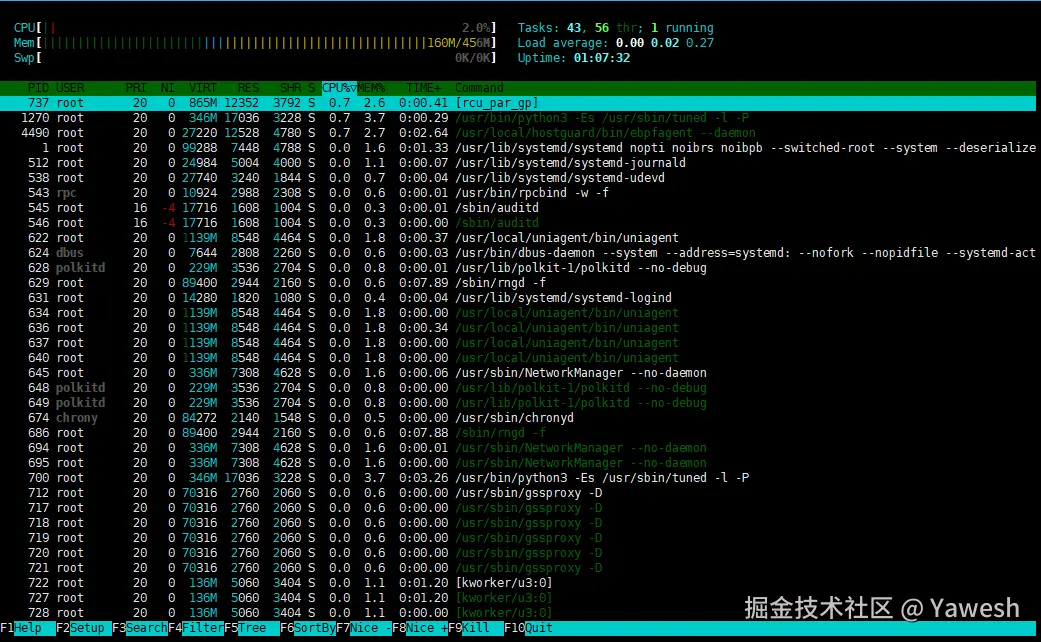
Task: Select polkitd thread row PID 648
Action: pyautogui.click(x=518, y=388)
